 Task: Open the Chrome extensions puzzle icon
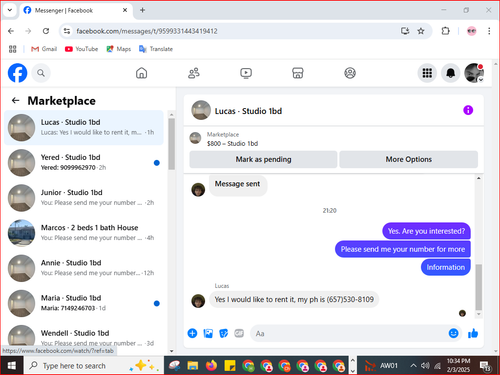coord(445,31)
